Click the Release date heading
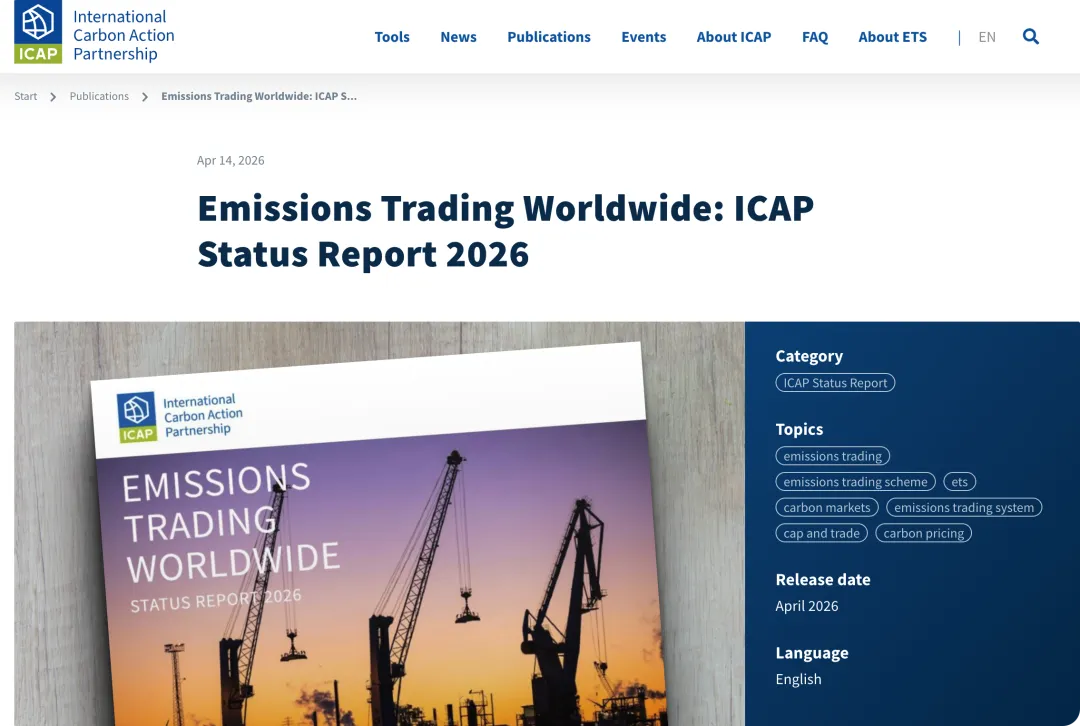This screenshot has width=1080, height=726. (x=822, y=580)
